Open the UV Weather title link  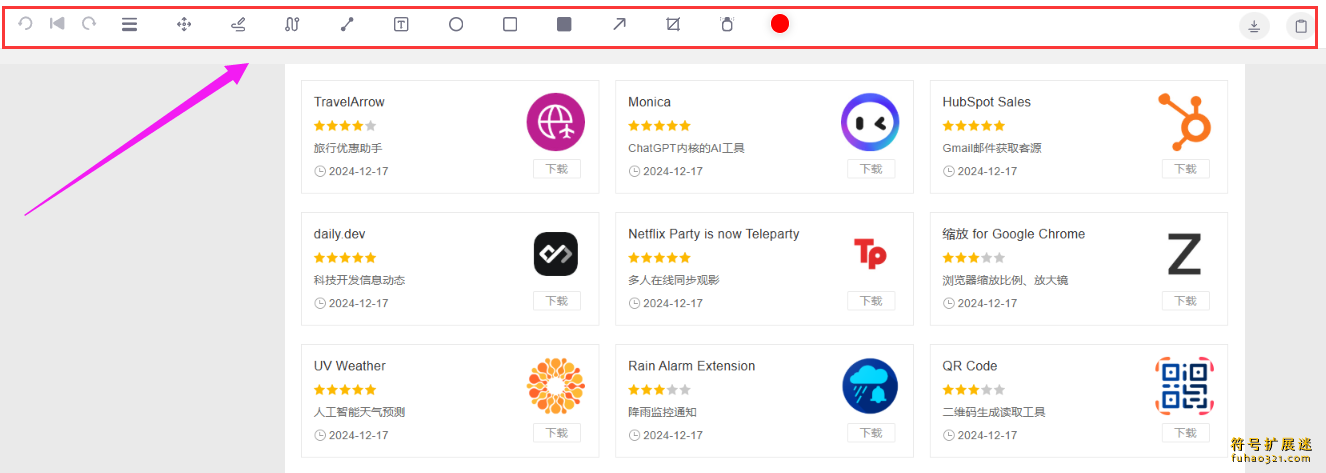tap(350, 366)
